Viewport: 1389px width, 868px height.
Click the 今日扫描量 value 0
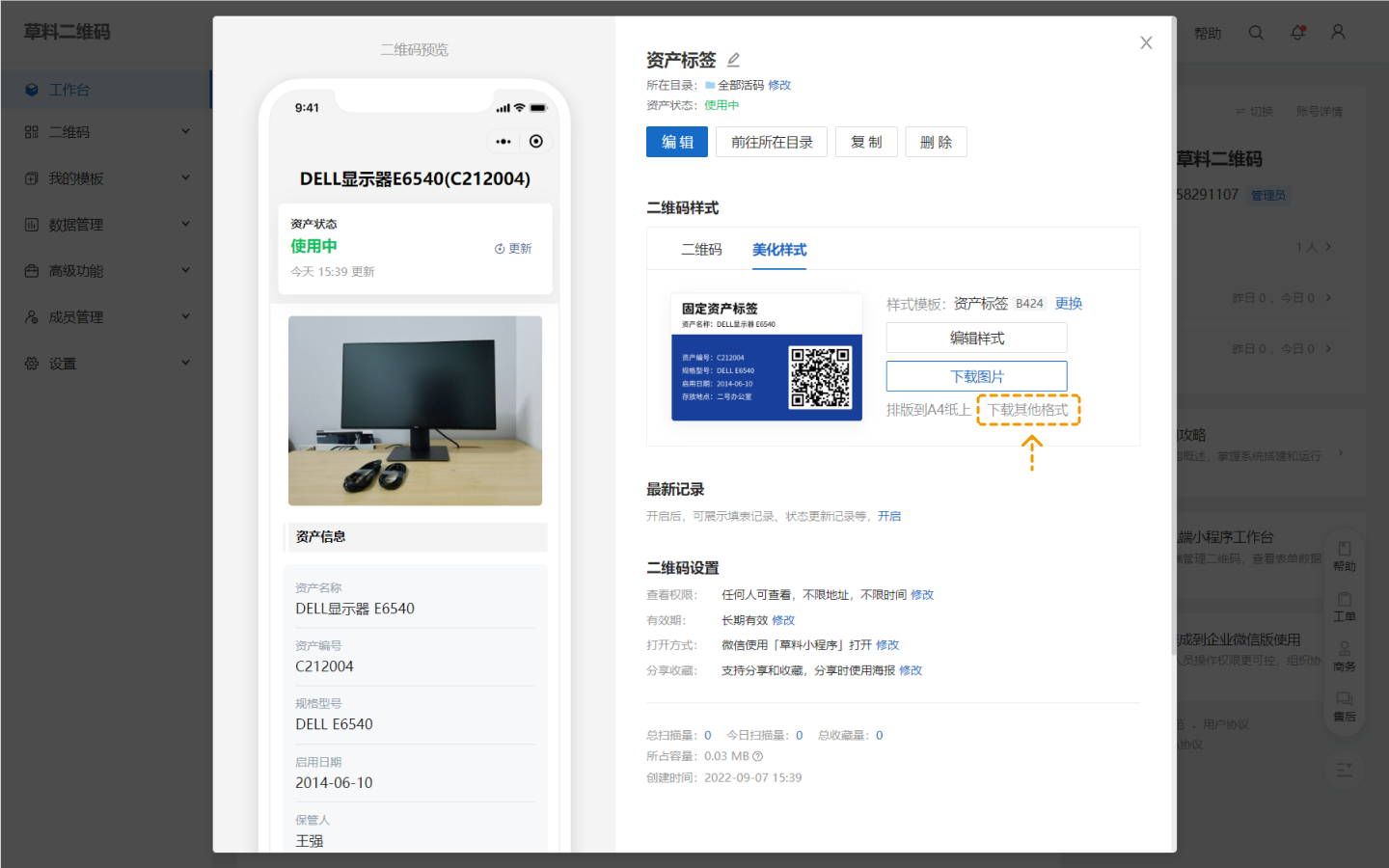[800, 736]
